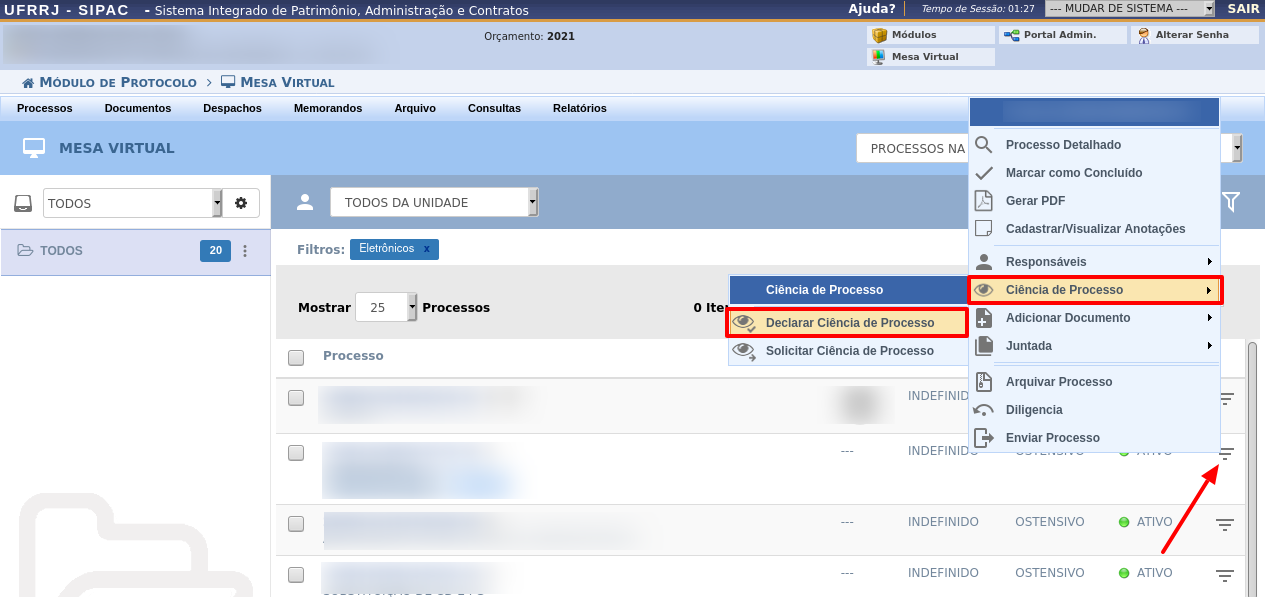The image size is (1265, 597).
Task: Click the gear settings icon beside TODOS
Action: coord(241,203)
